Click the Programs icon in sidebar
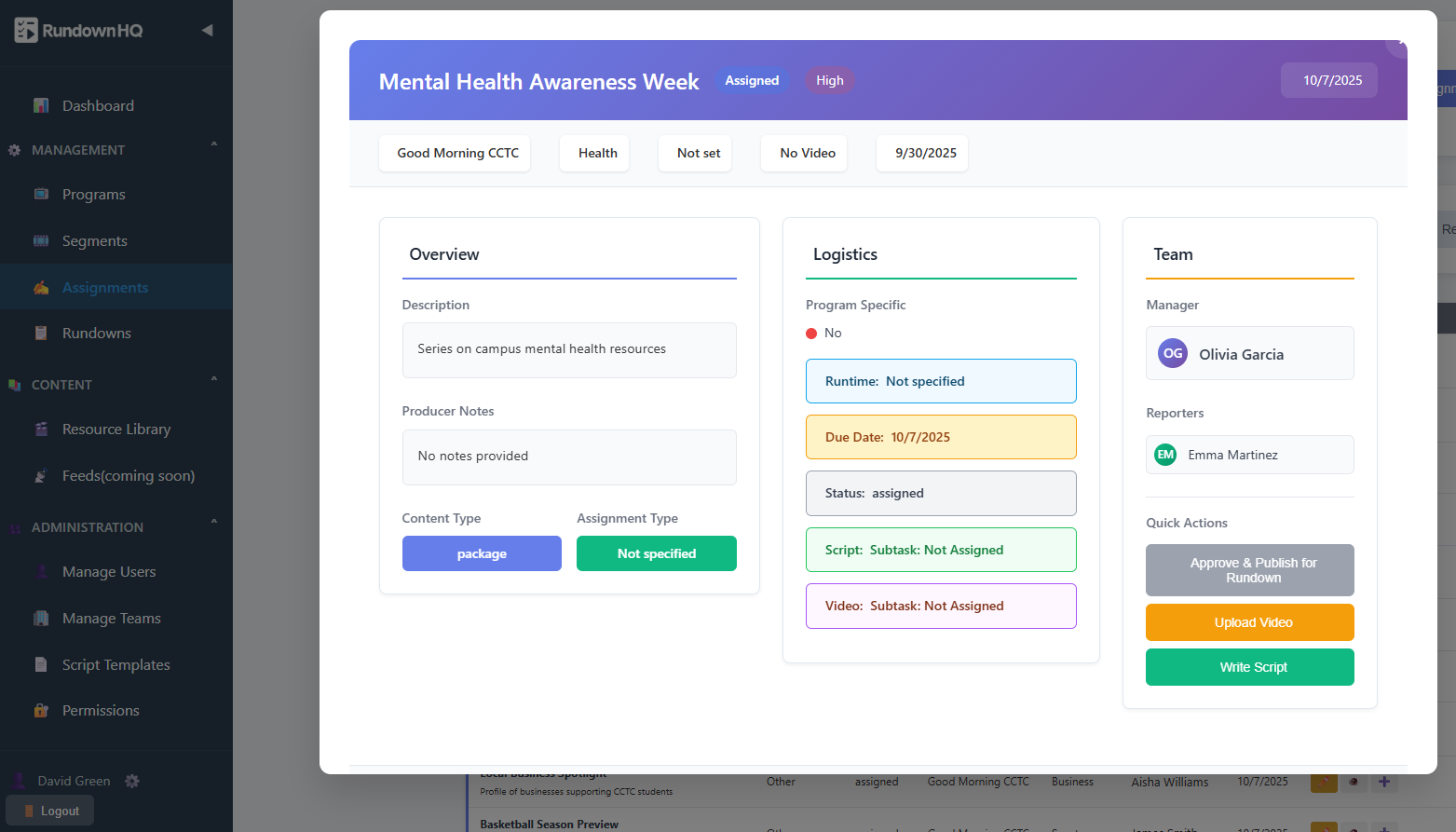Image resolution: width=1456 pixels, height=832 pixels. 41,194
